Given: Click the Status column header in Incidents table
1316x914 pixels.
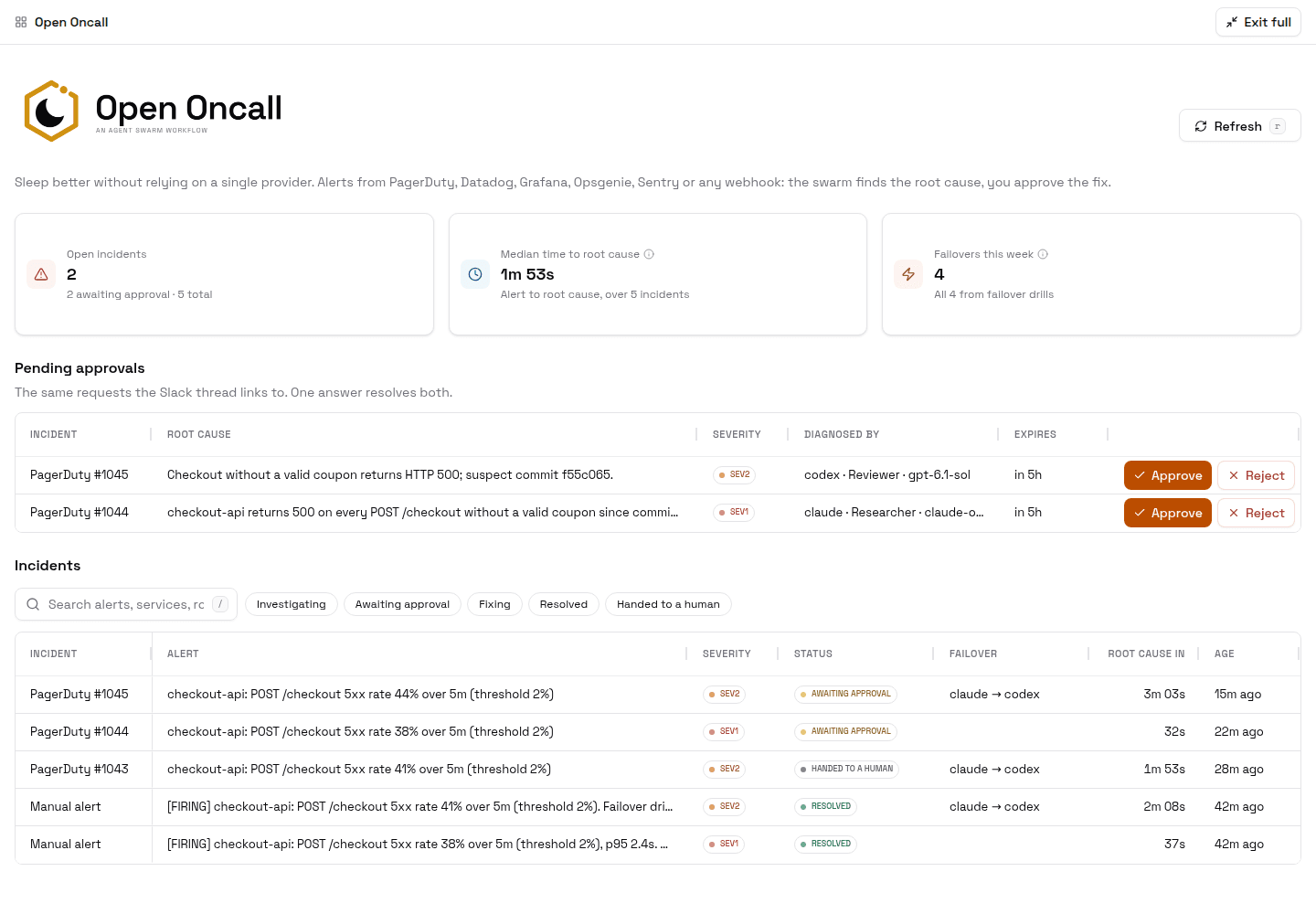Looking at the screenshot, I should coord(813,654).
